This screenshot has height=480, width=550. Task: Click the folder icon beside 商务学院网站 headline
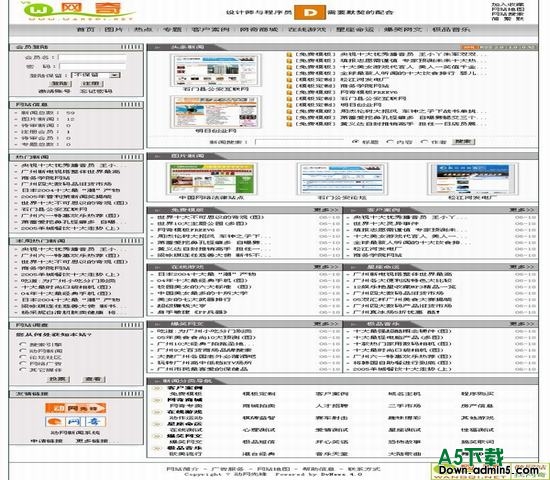point(289,86)
